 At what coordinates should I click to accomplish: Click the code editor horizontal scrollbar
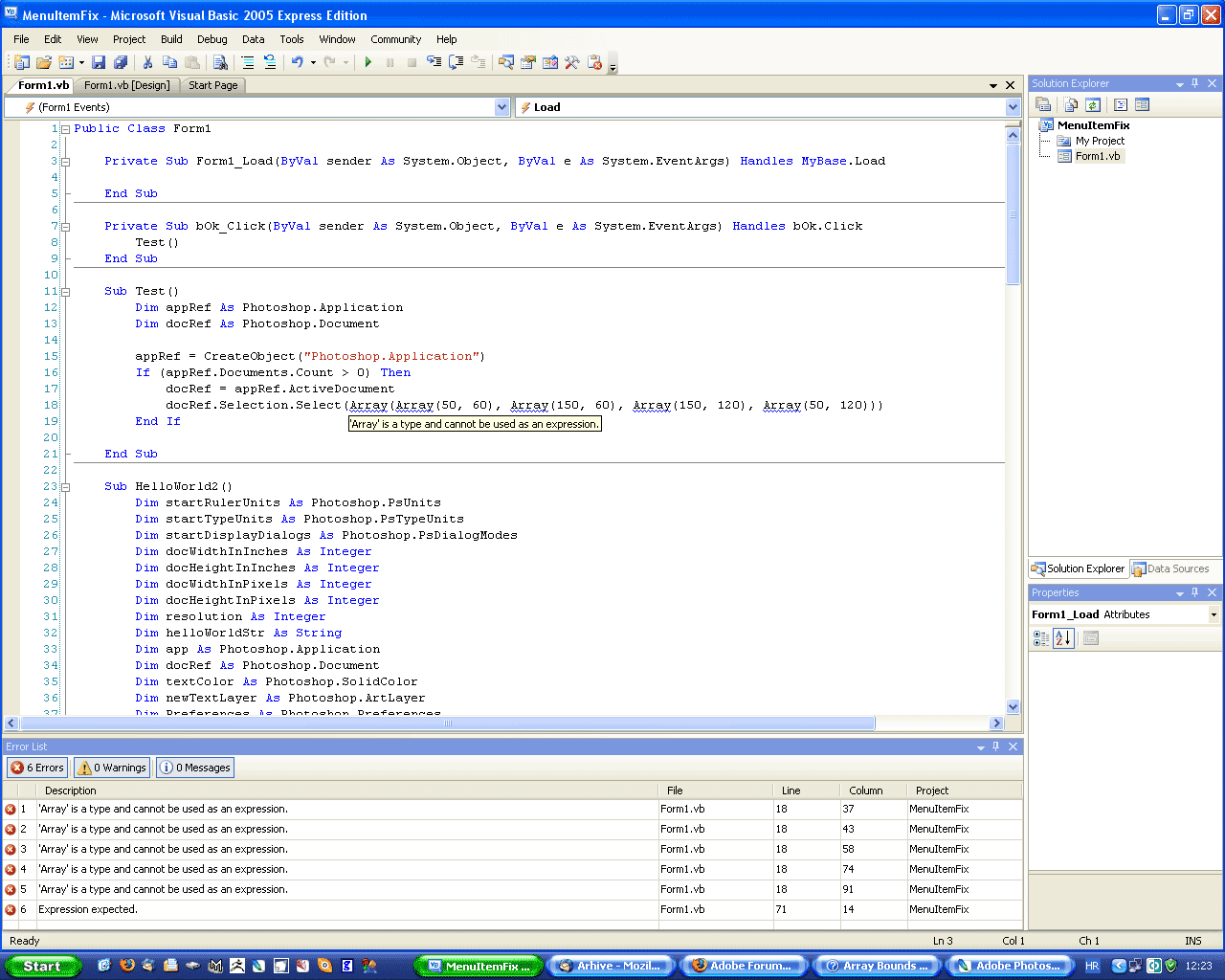447,724
